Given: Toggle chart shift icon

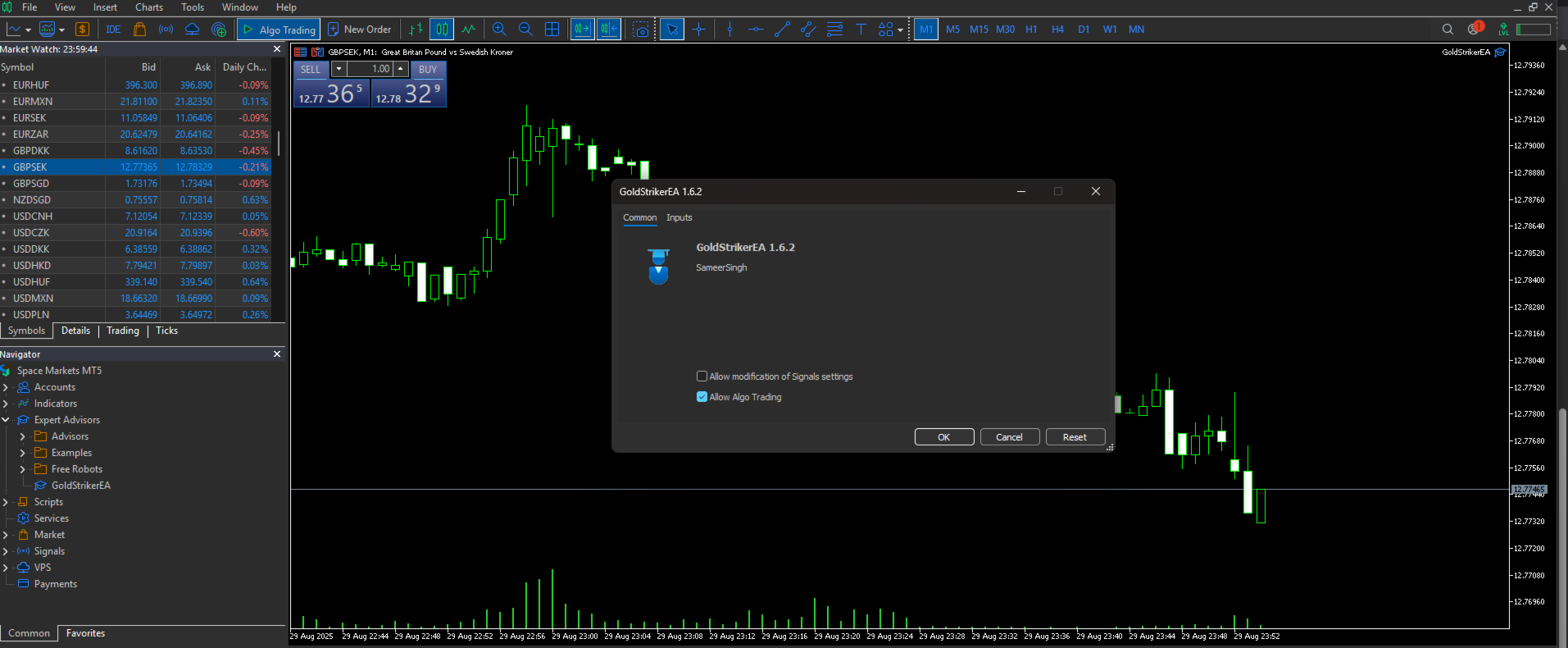Looking at the screenshot, I should pos(609,30).
